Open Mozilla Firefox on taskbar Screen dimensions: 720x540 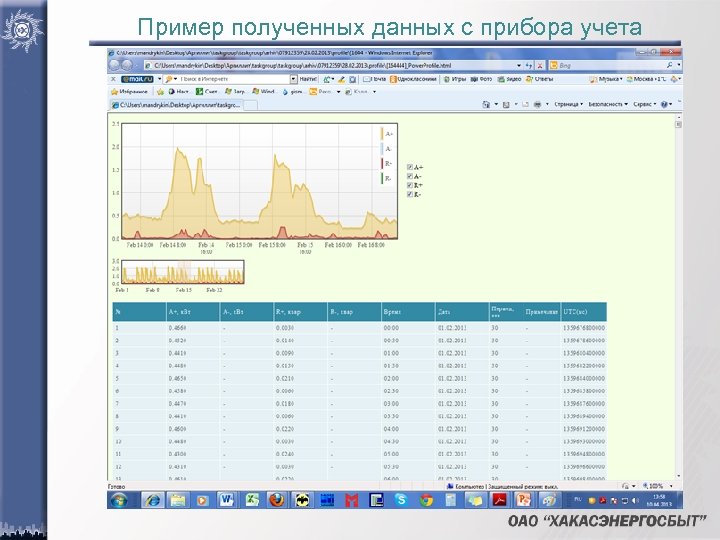[276, 500]
